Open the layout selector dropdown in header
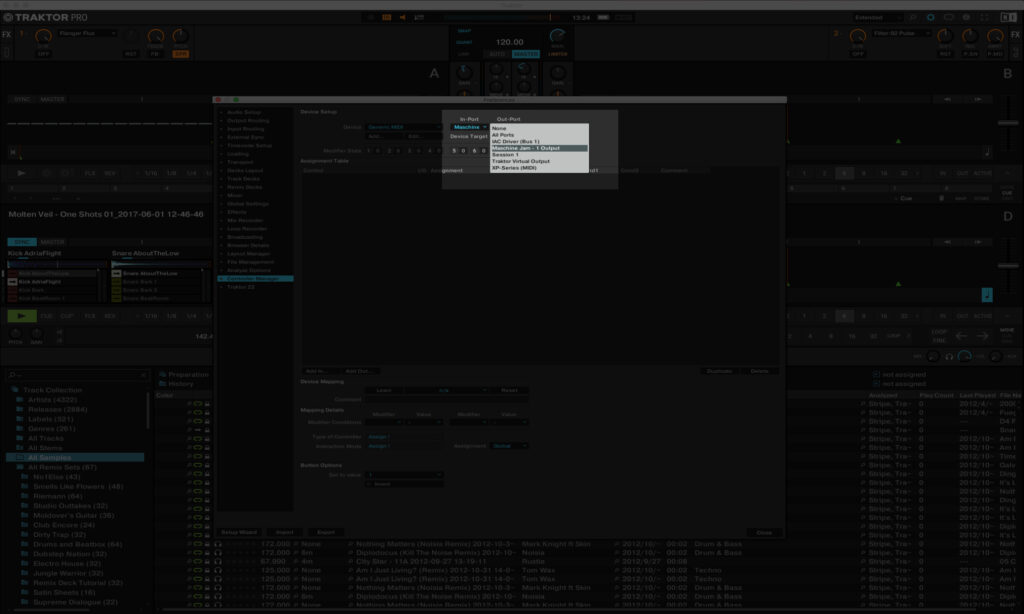The height and width of the screenshot is (614, 1024). pos(878,18)
